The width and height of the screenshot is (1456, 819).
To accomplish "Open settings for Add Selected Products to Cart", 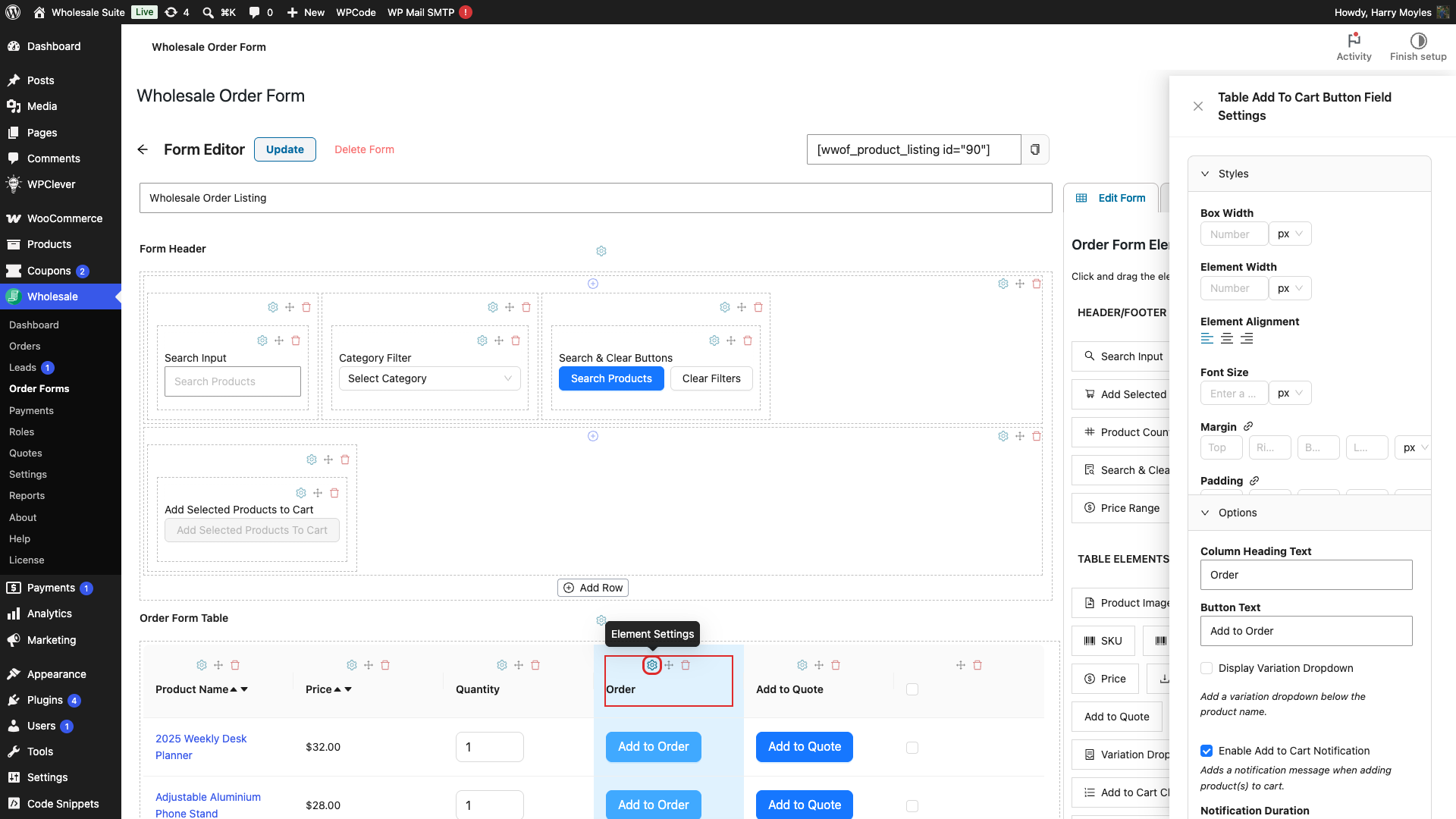I will (x=301, y=493).
